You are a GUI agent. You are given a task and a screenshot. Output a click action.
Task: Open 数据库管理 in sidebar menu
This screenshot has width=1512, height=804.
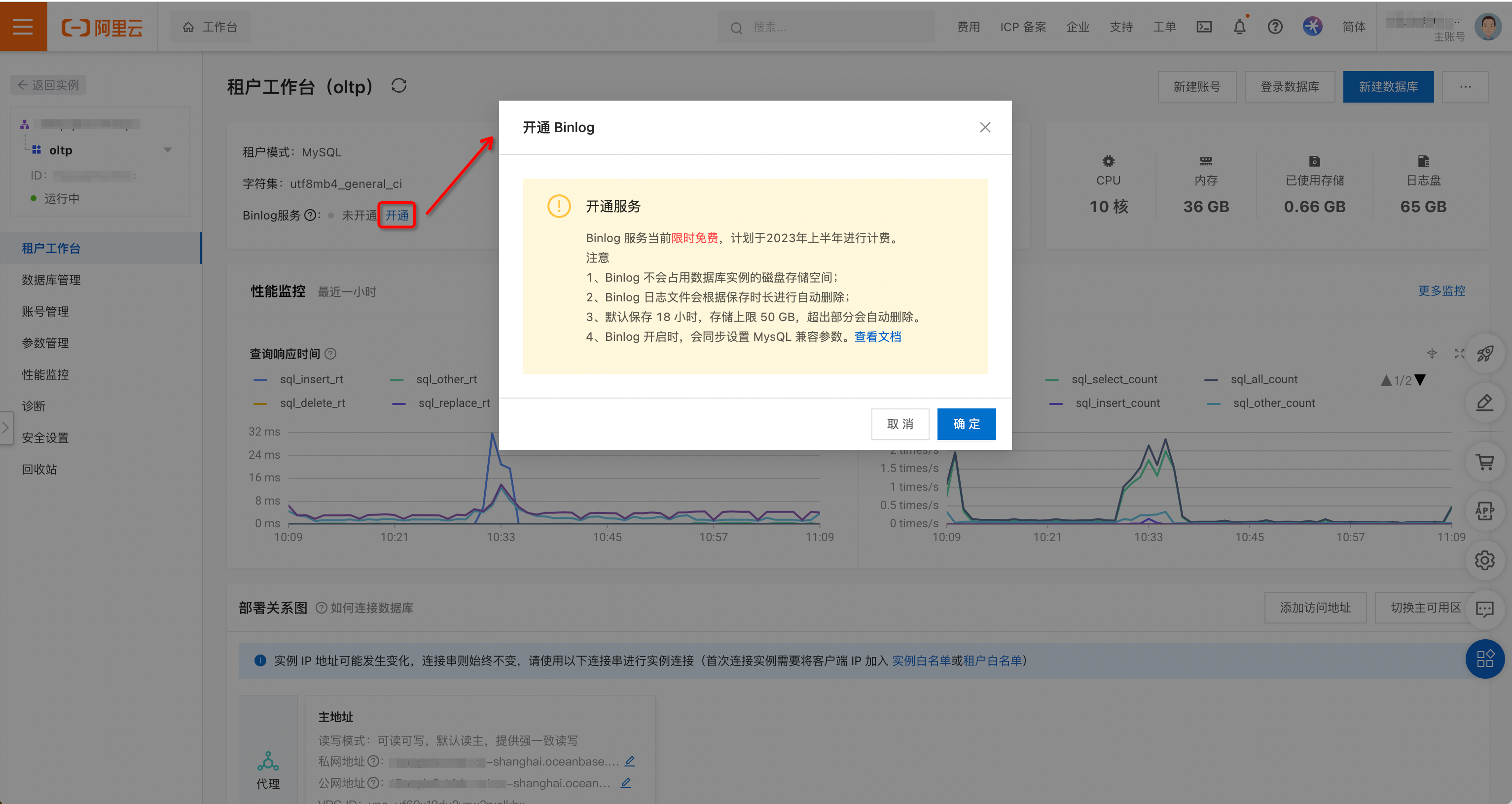coord(51,280)
